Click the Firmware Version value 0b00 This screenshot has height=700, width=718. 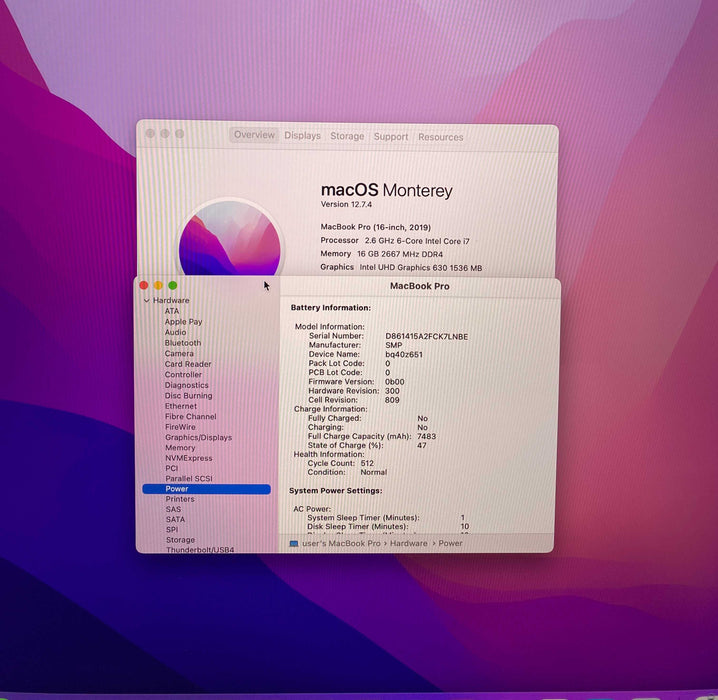[x=394, y=382]
